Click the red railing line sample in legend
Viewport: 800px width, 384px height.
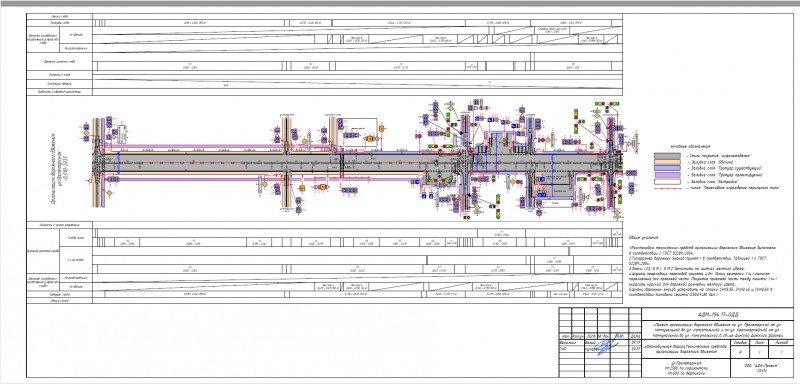coord(667,188)
